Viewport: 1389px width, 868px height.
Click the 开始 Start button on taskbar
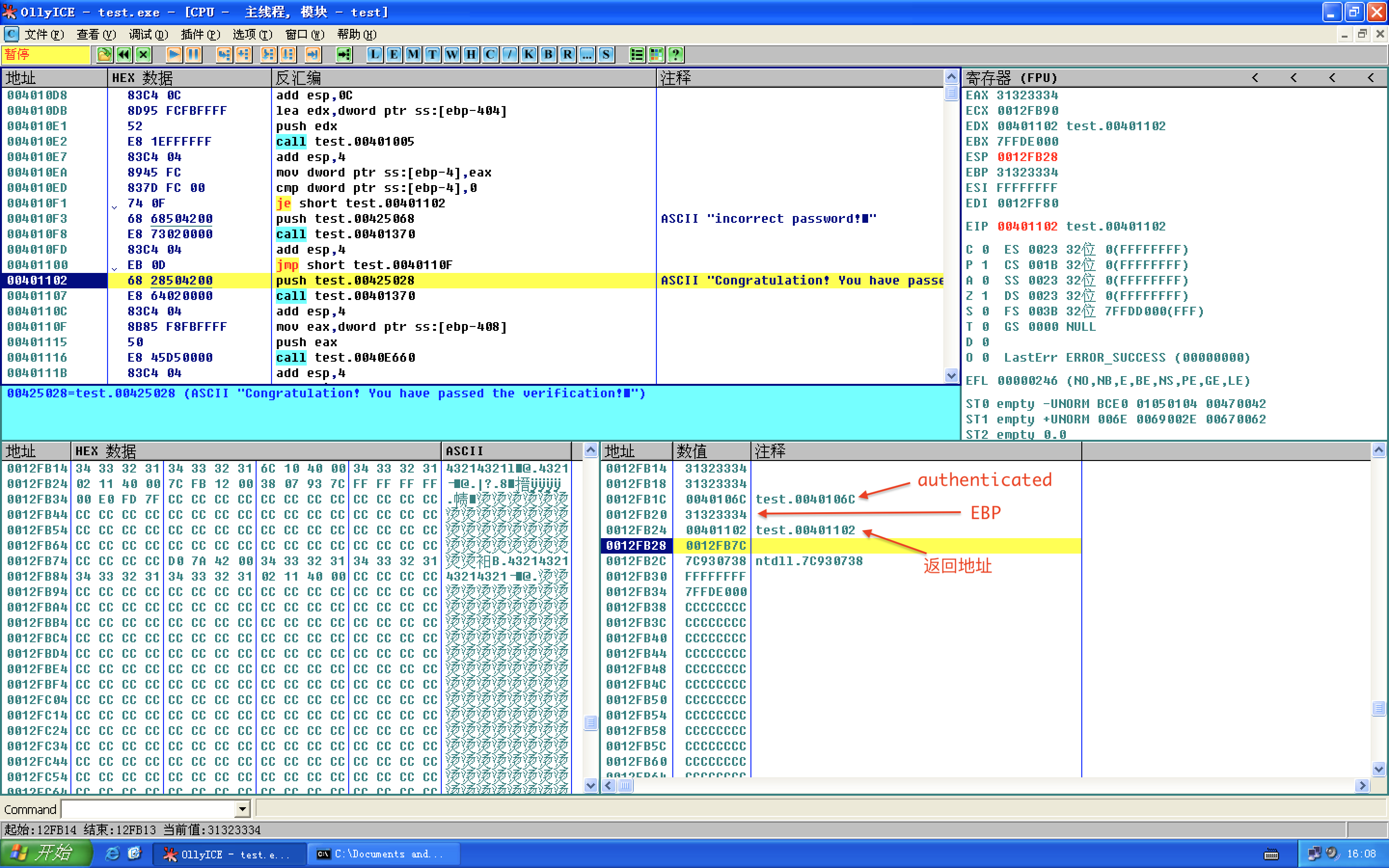point(46,854)
